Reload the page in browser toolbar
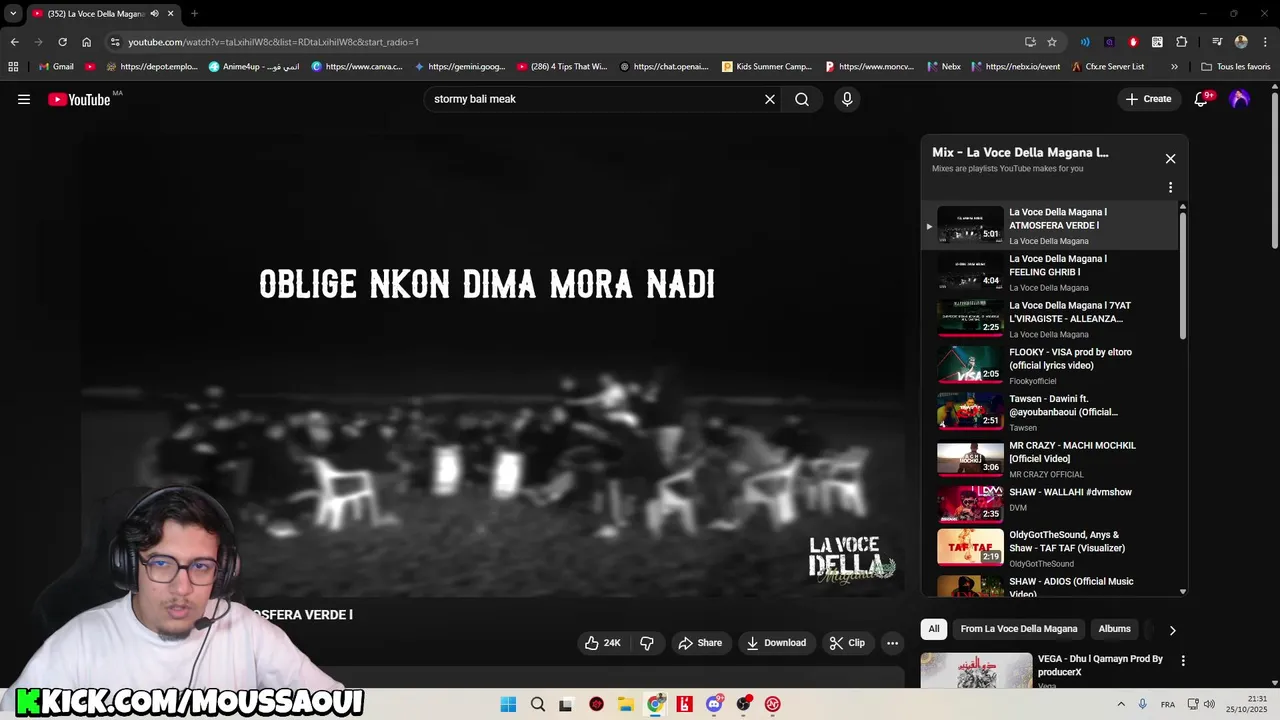 coord(62,42)
